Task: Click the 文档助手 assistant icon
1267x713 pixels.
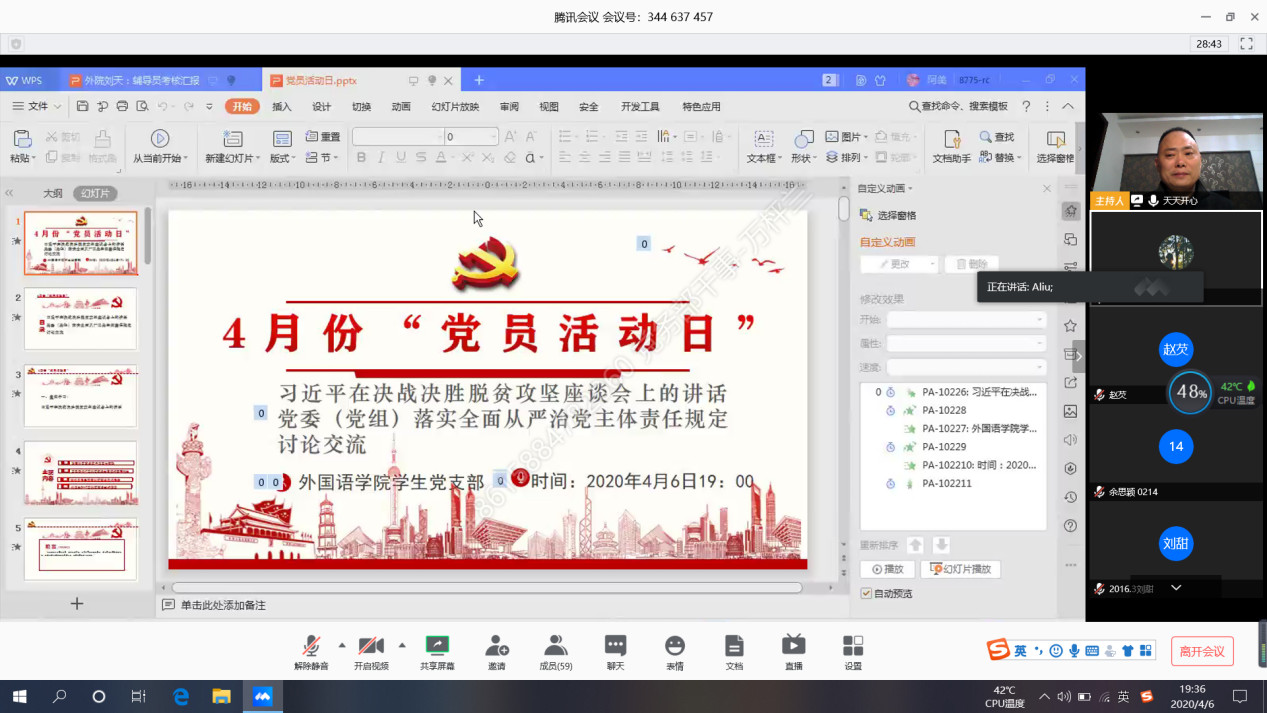Action: [951, 138]
